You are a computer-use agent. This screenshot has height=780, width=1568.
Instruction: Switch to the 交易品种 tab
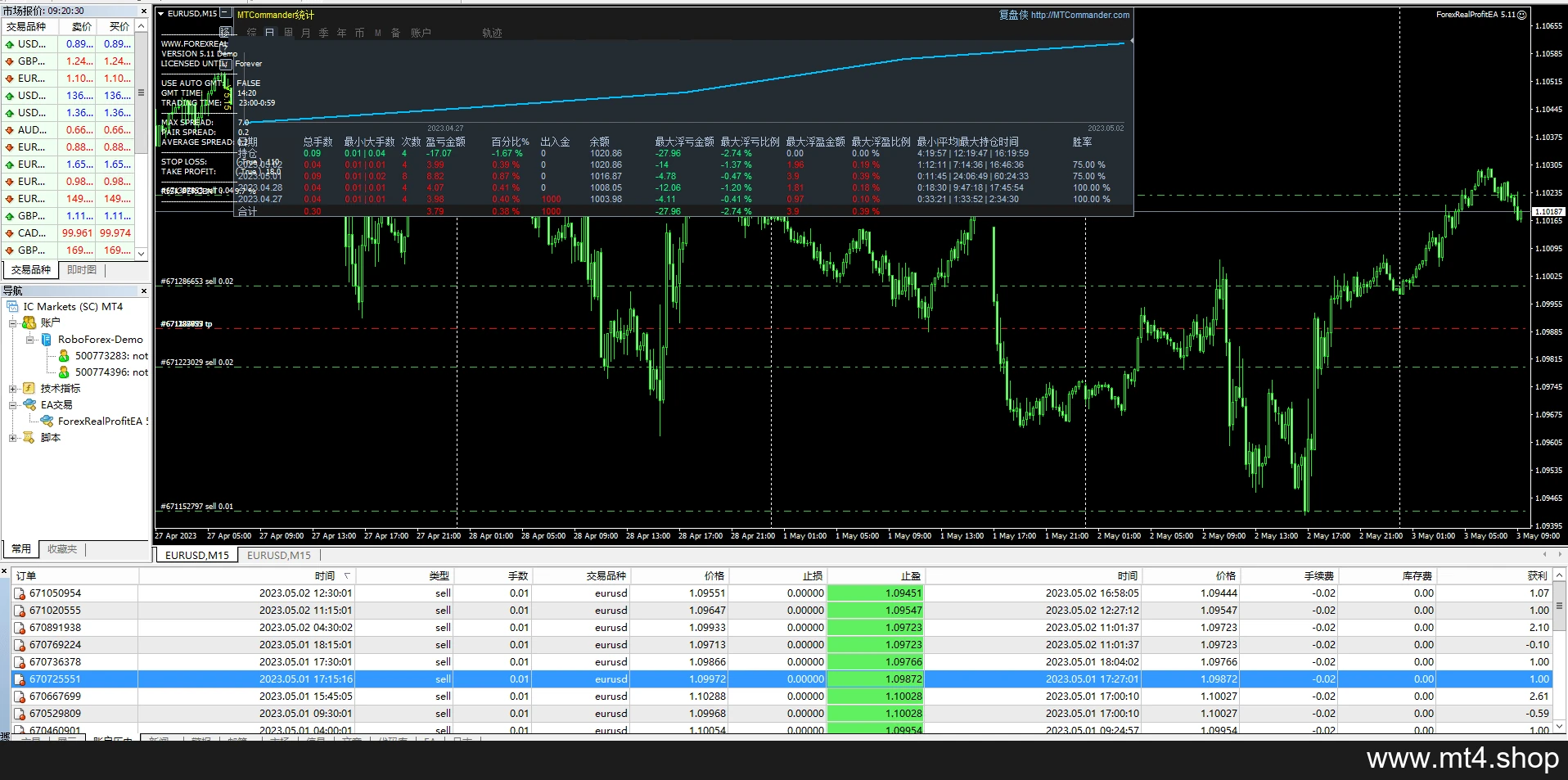pyautogui.click(x=31, y=270)
